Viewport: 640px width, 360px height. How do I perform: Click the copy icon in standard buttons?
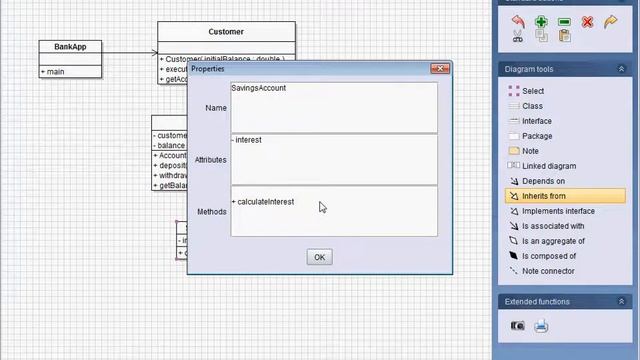coord(541,36)
